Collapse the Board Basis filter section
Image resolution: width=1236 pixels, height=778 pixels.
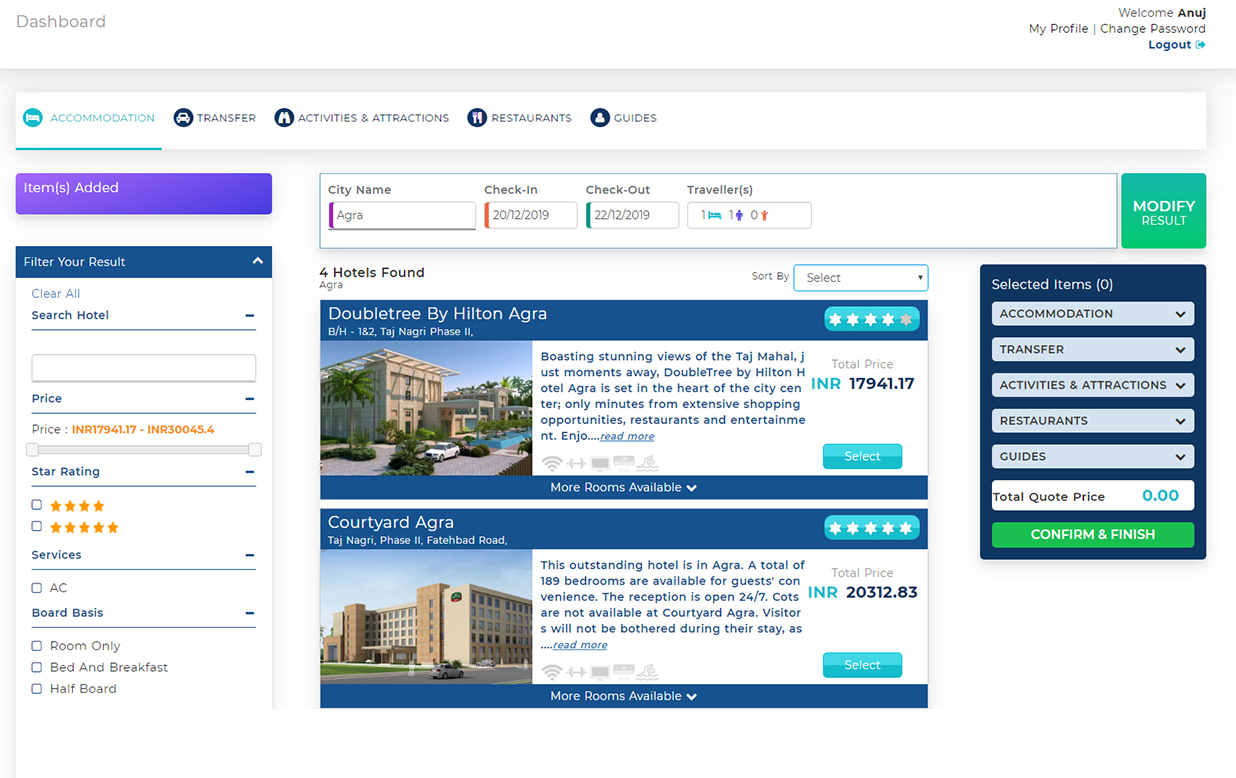point(250,613)
